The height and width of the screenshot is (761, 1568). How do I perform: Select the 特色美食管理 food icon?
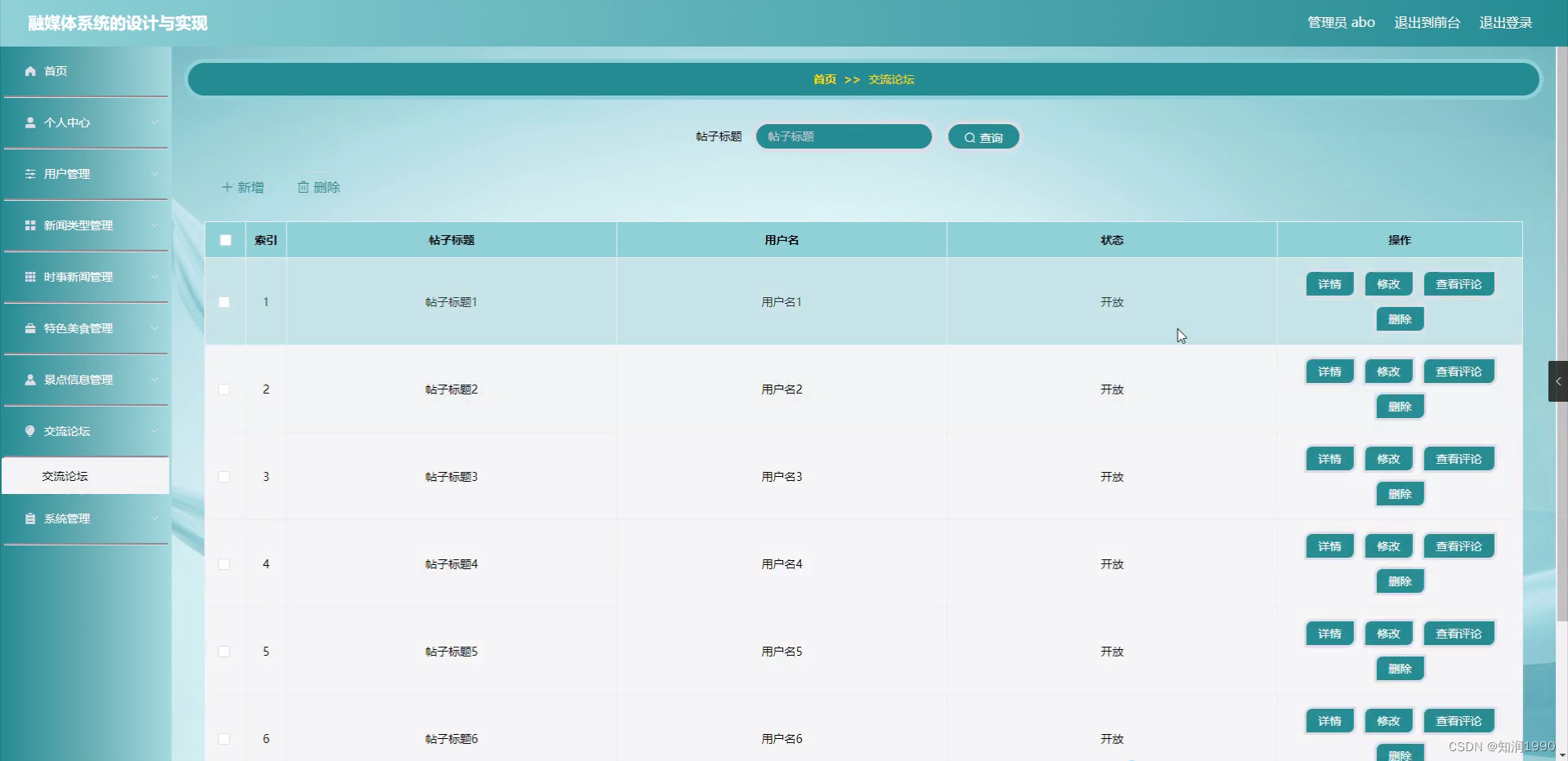(x=29, y=328)
